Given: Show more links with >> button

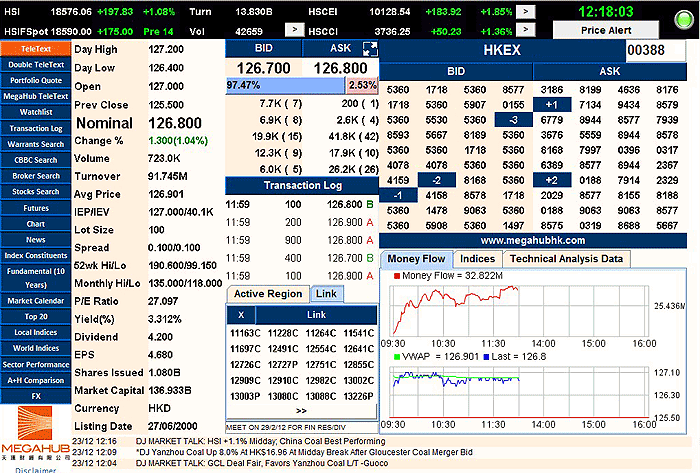Looking at the screenshot, I should click(x=302, y=410).
